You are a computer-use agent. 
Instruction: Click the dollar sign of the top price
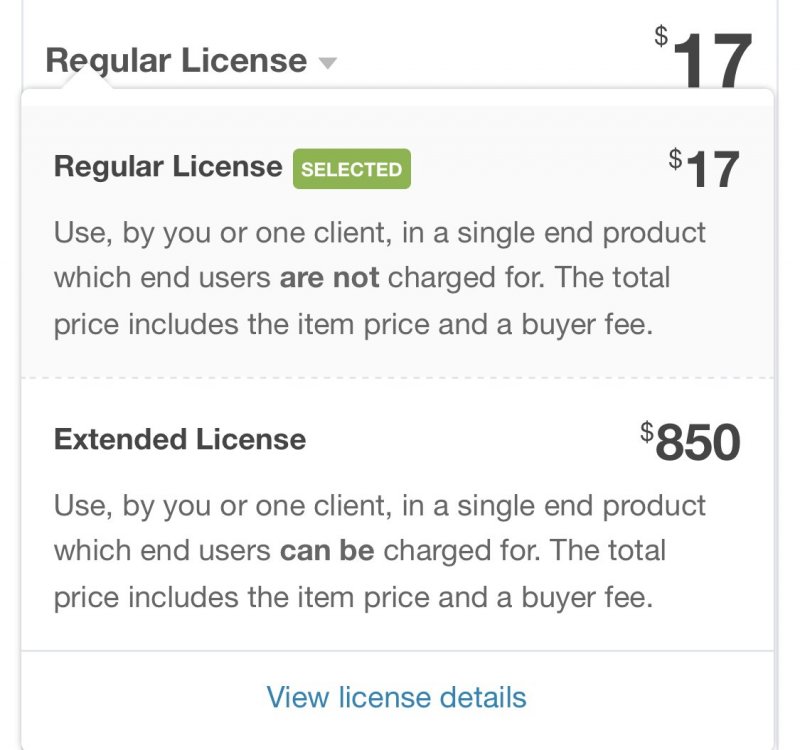(x=661, y=37)
